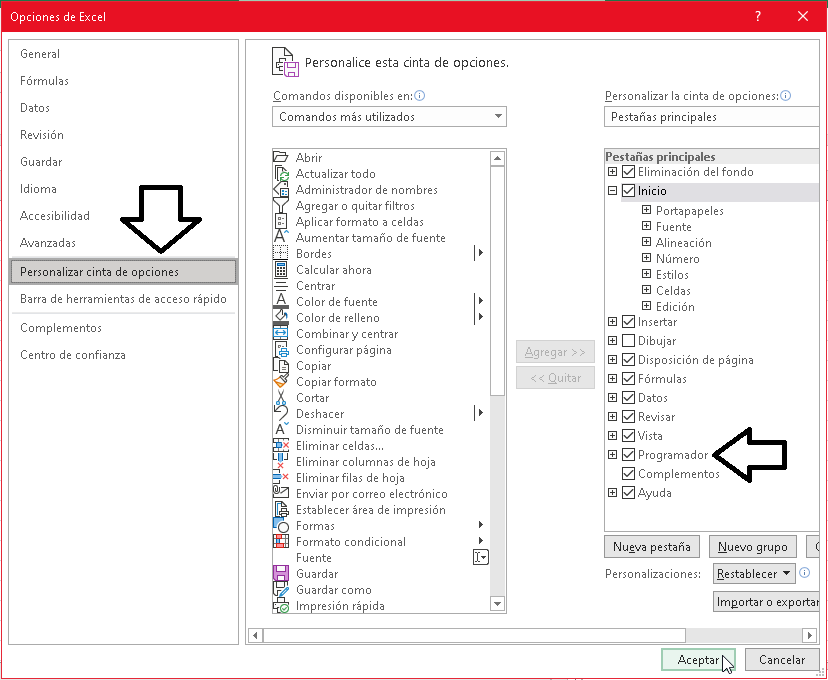Click the Abrir folder icon
The height and width of the screenshot is (680, 828).
280,157
